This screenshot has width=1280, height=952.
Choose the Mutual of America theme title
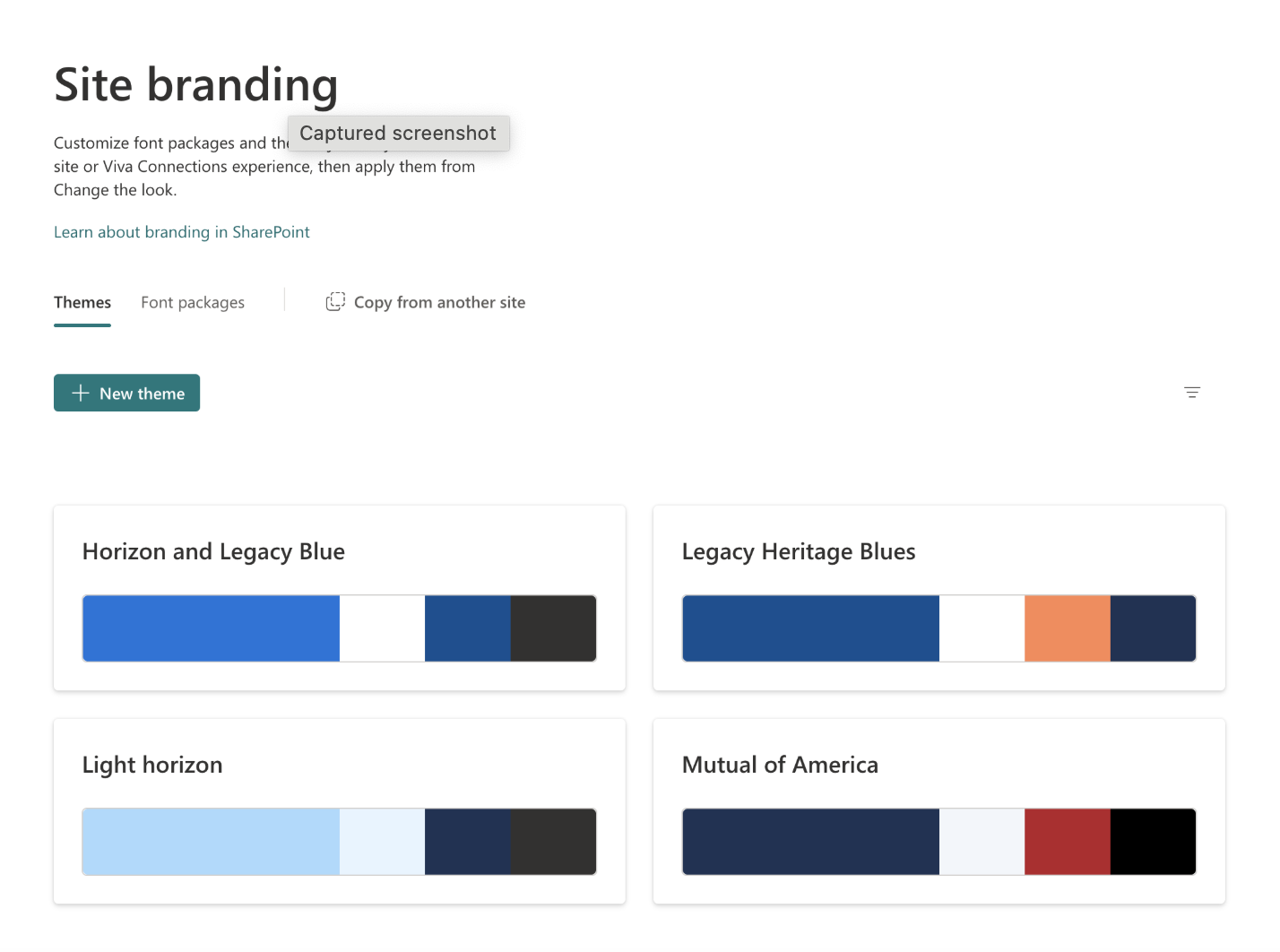[780, 765]
